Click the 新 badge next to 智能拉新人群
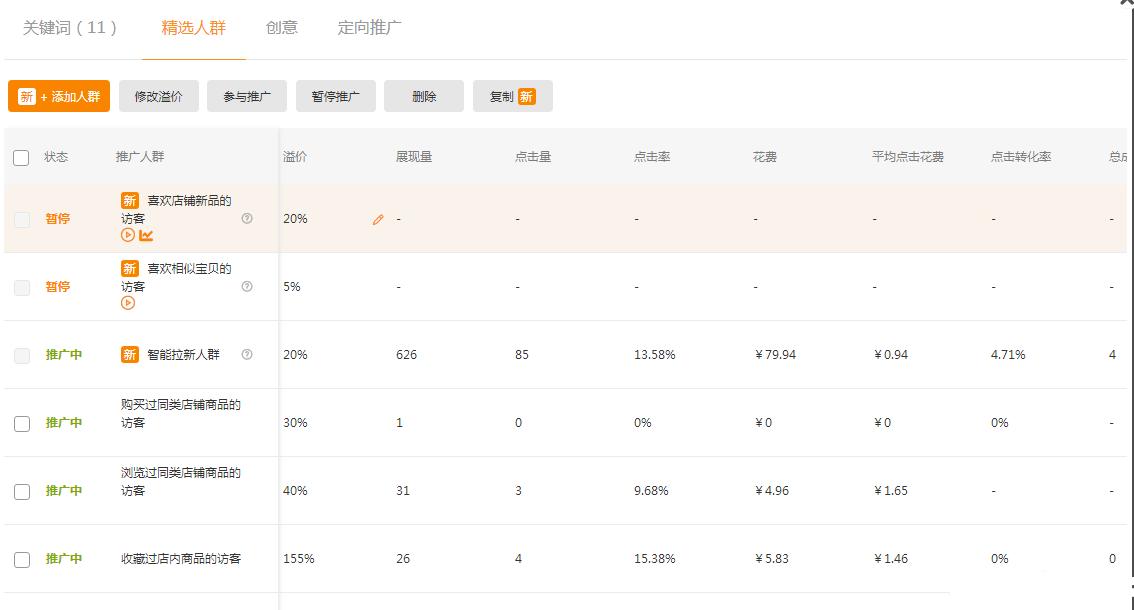Image resolution: width=1134 pixels, height=610 pixels. tap(128, 354)
